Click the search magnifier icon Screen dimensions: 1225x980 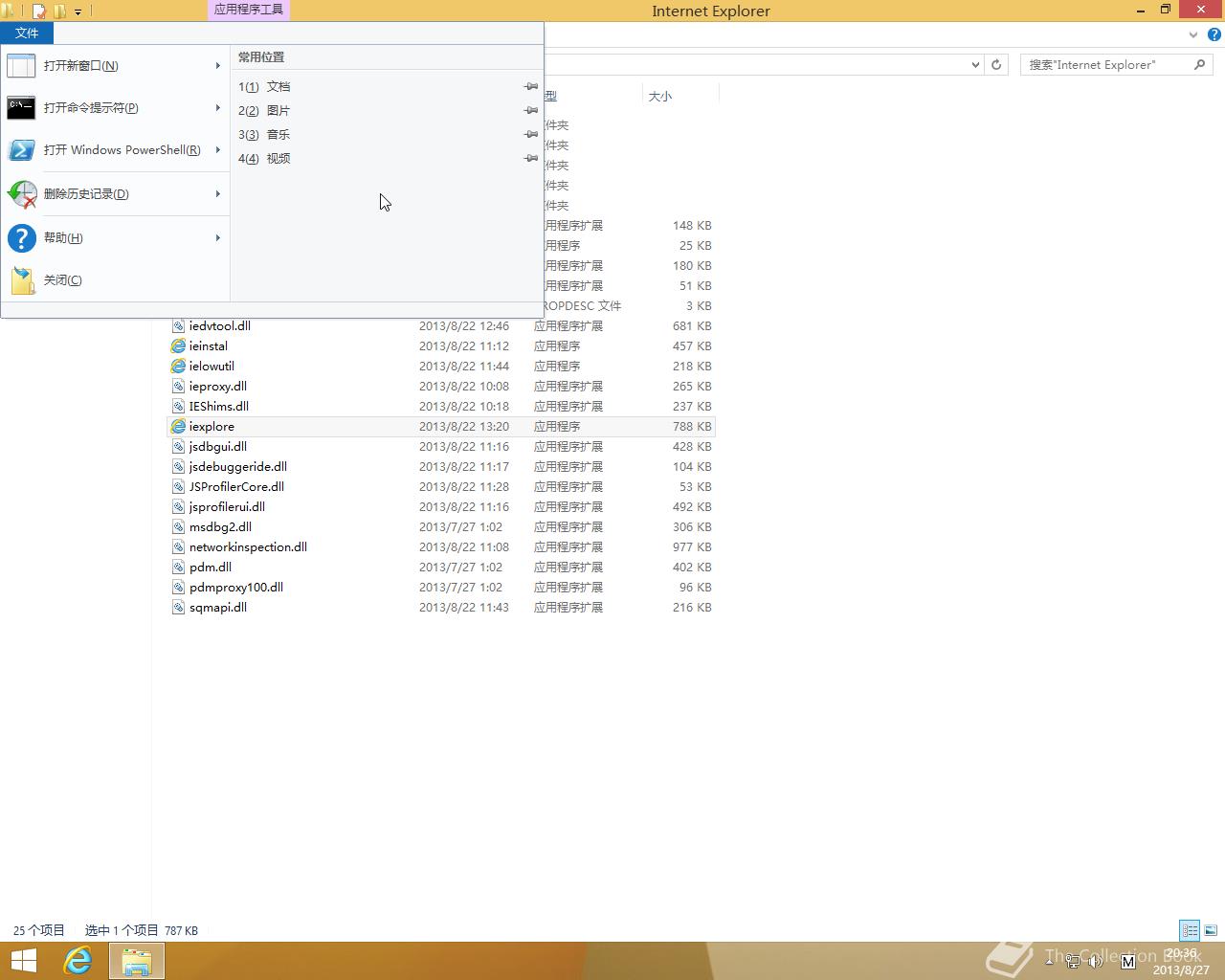(x=1200, y=64)
